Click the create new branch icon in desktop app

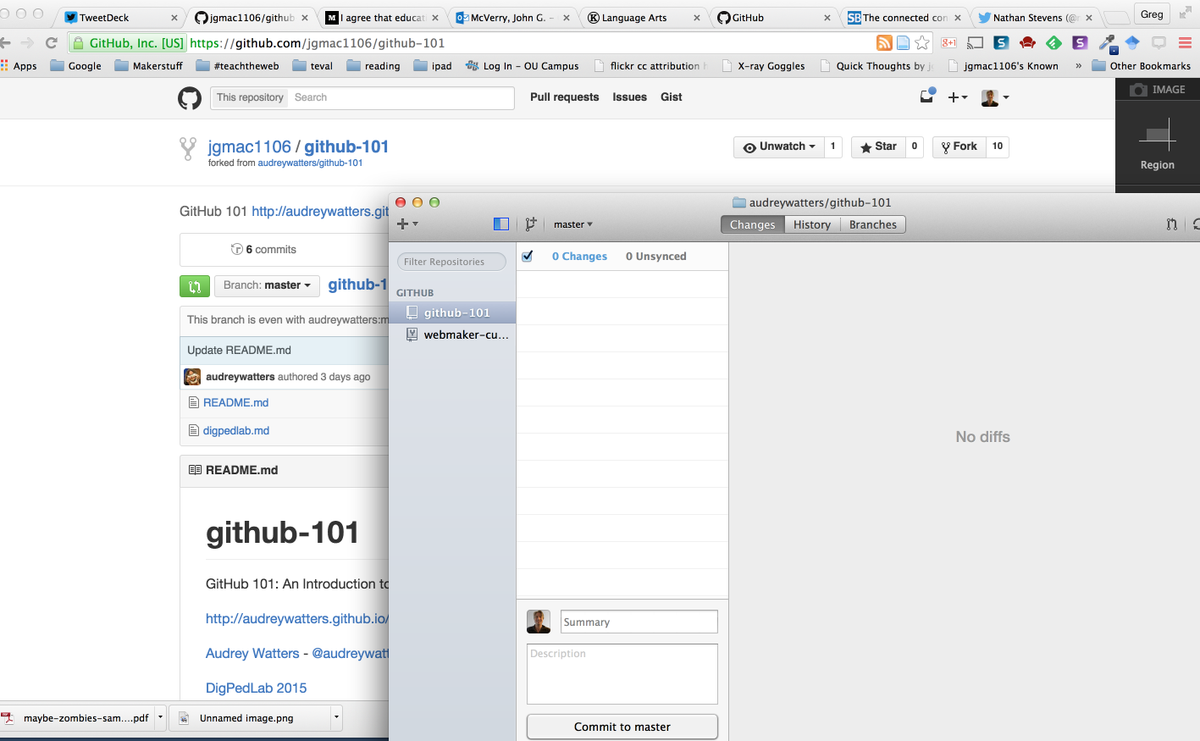click(531, 224)
